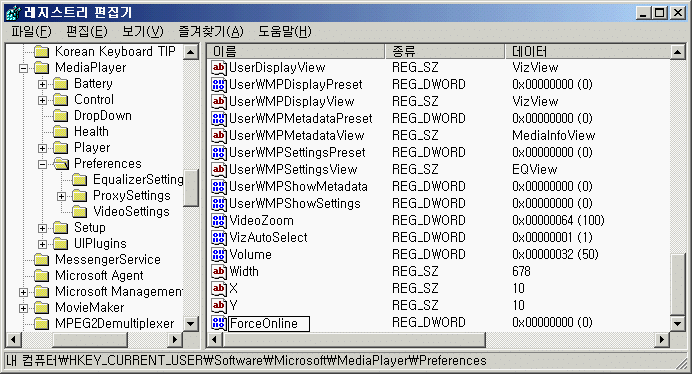Expand the Player key
The image size is (692, 374).
click(42, 148)
